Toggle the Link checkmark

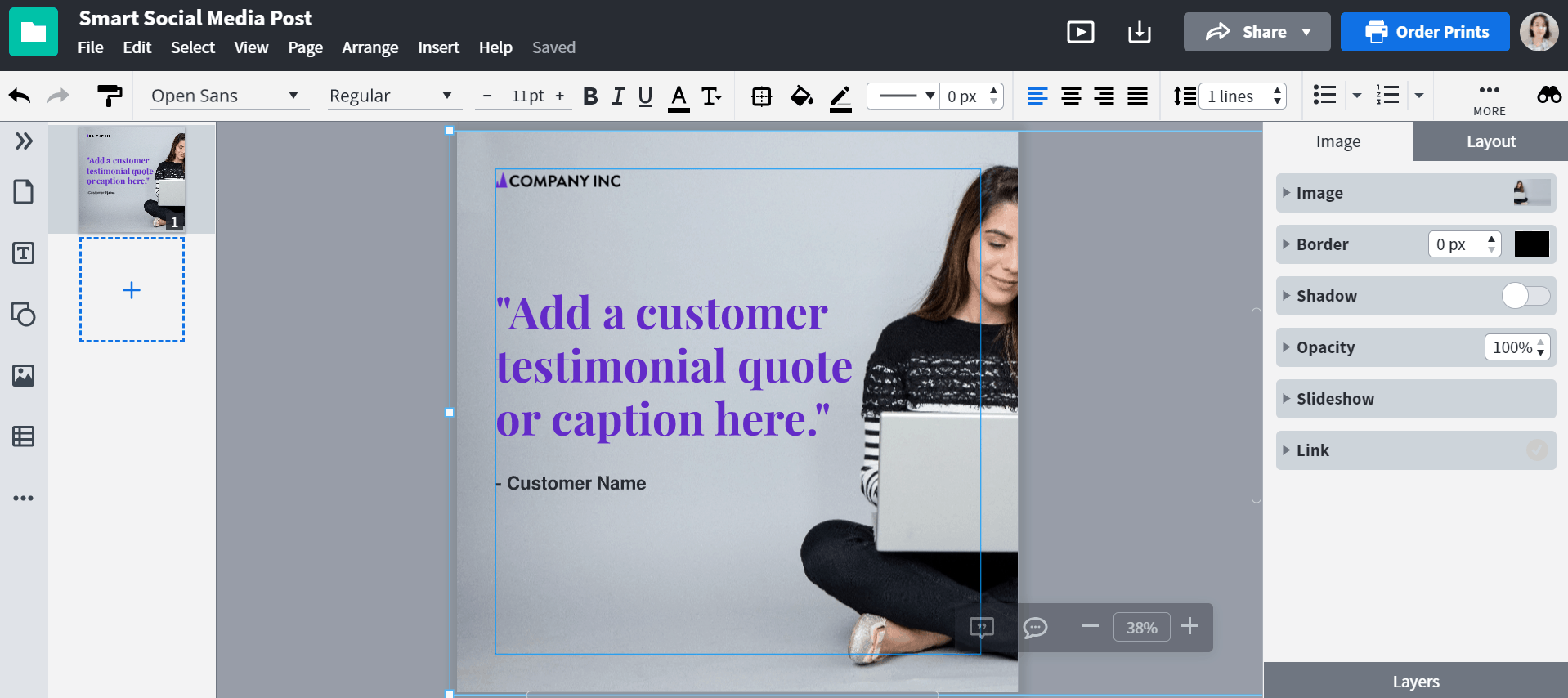point(1537,450)
